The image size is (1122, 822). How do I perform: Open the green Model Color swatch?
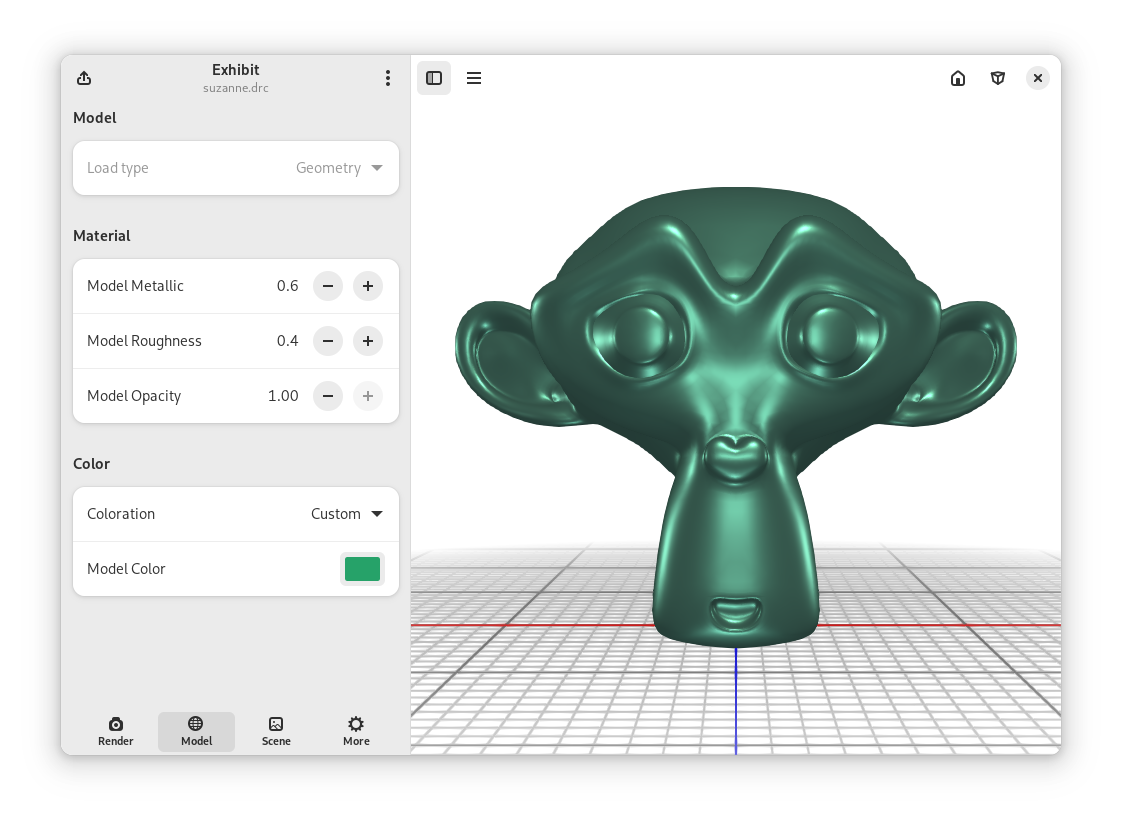coord(362,569)
